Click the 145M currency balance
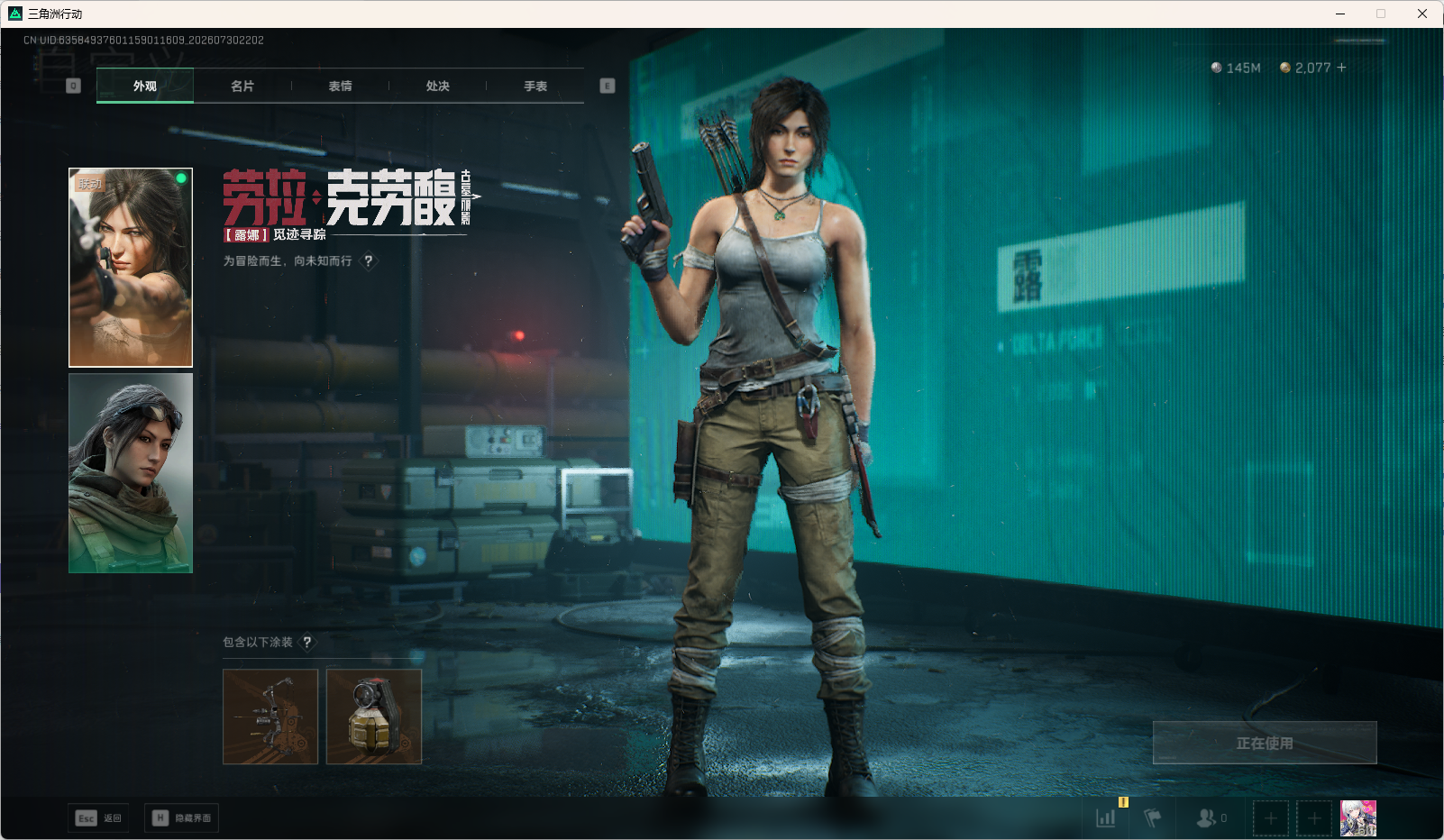This screenshot has width=1444, height=840. (1236, 68)
